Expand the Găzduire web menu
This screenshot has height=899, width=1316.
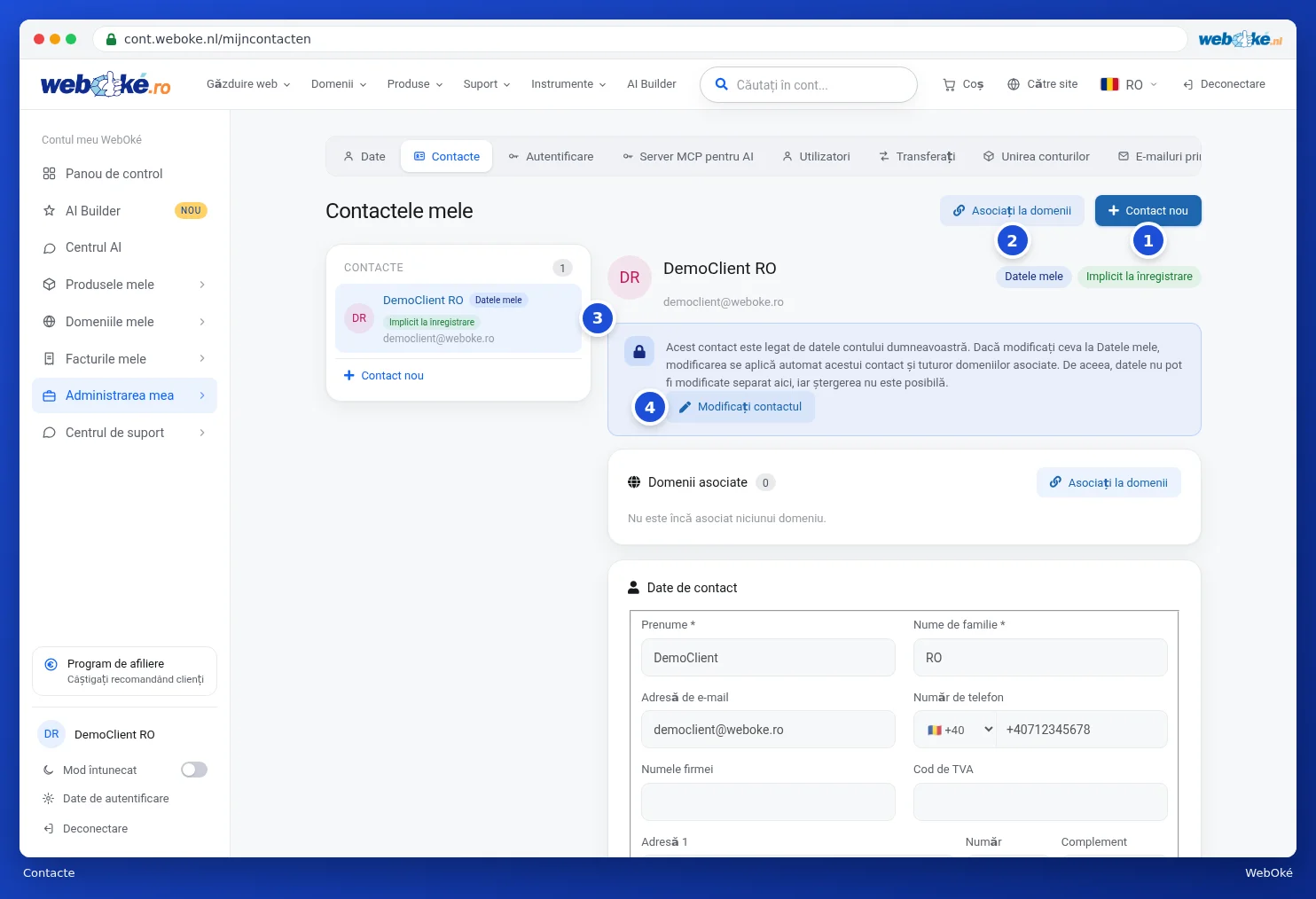(x=248, y=84)
